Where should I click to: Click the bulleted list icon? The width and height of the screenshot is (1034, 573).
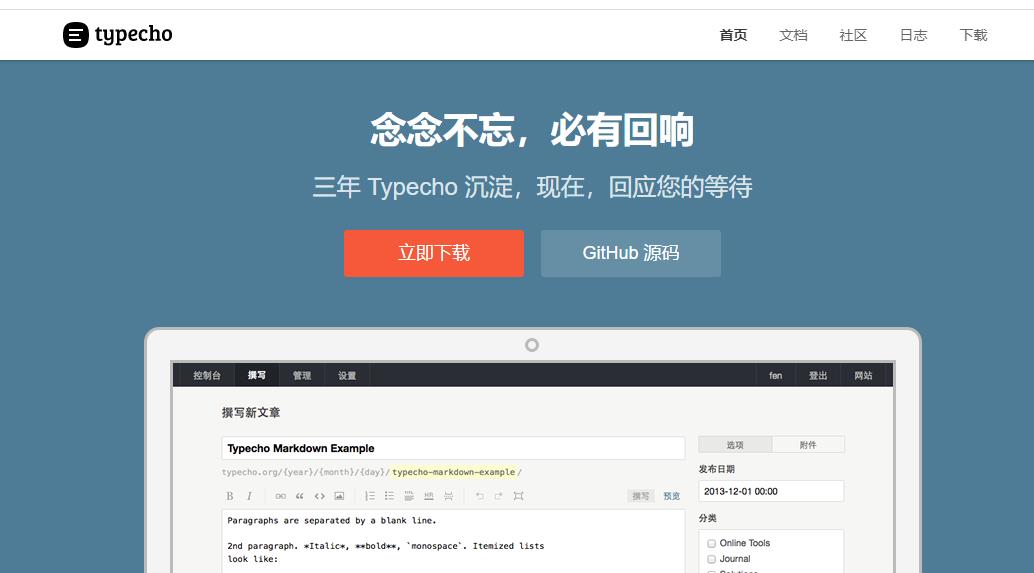click(390, 496)
